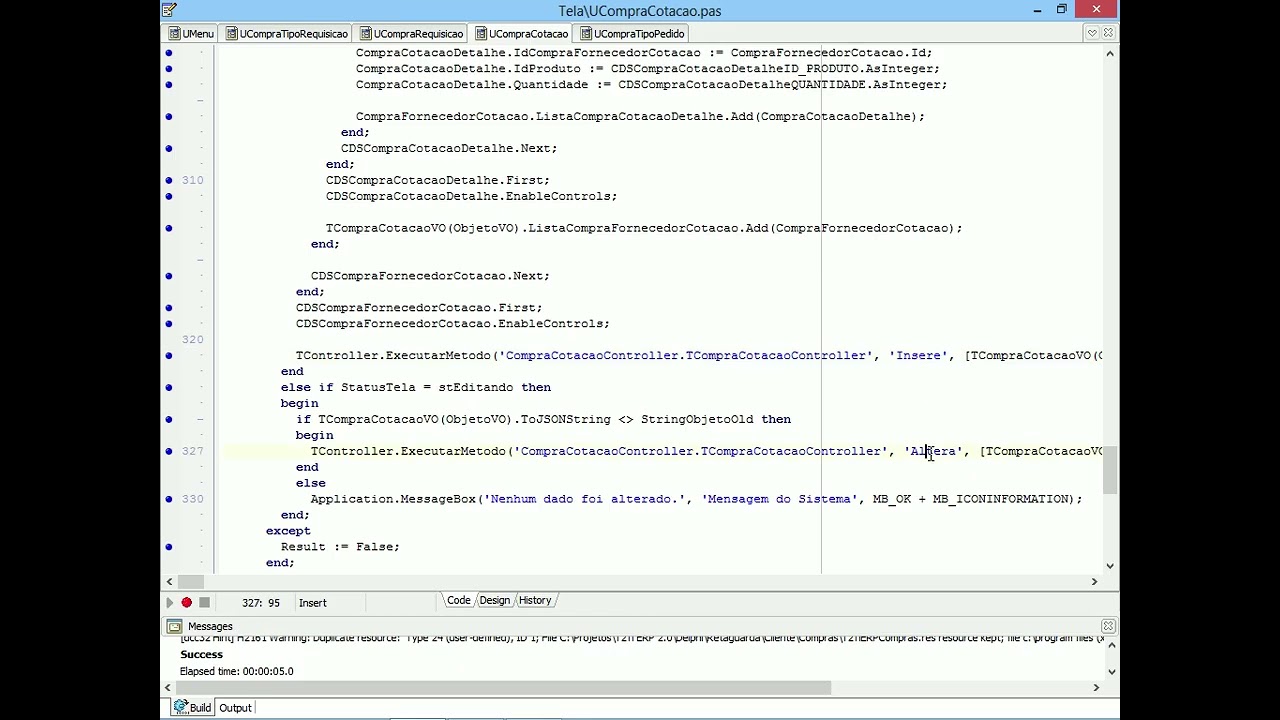Click Messages panel scroll down arrow

1111,670
